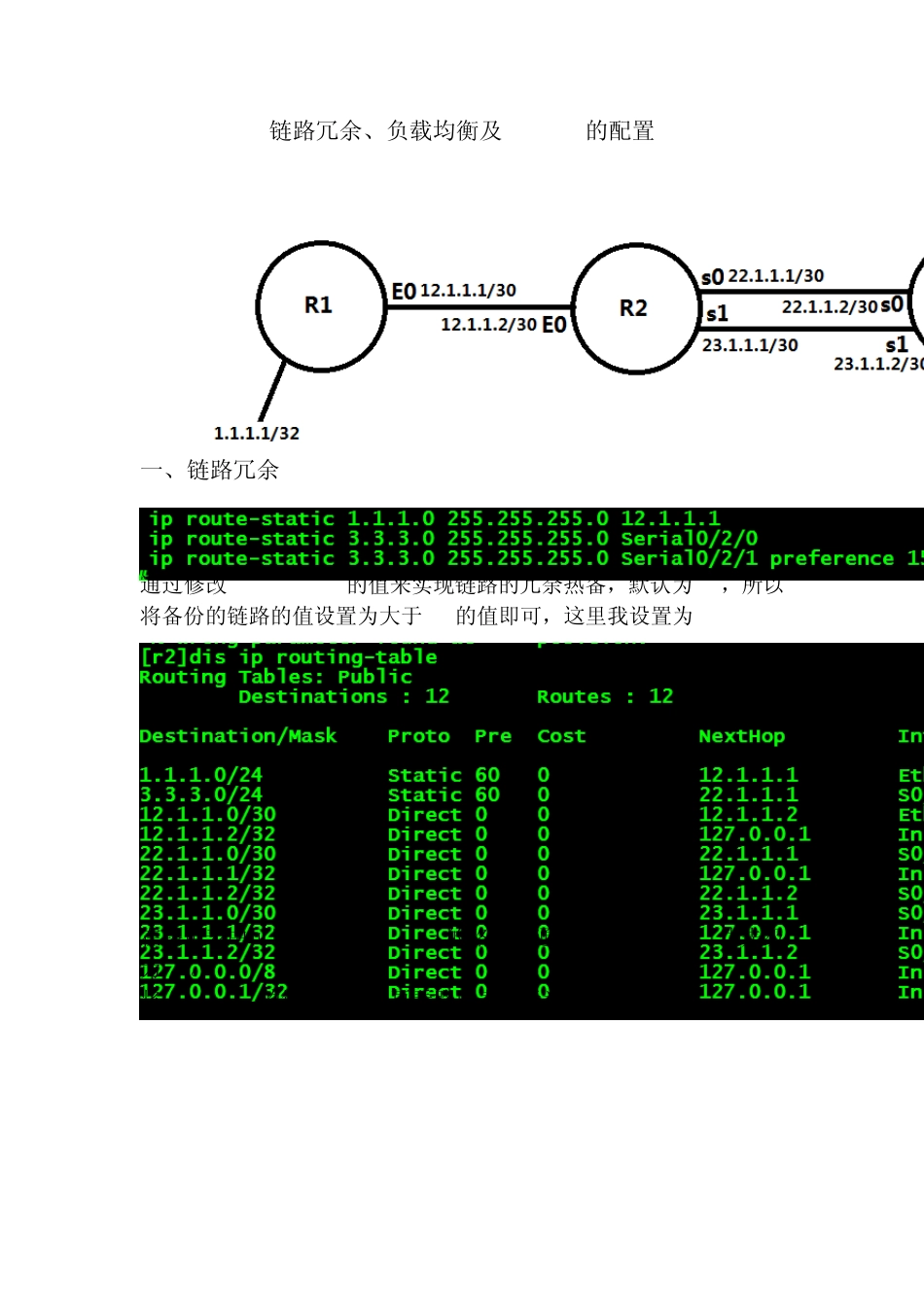Screen dimensions: 924x1307
Task: Click the command with Serial0/2/1 preference
Action: (x=536, y=559)
